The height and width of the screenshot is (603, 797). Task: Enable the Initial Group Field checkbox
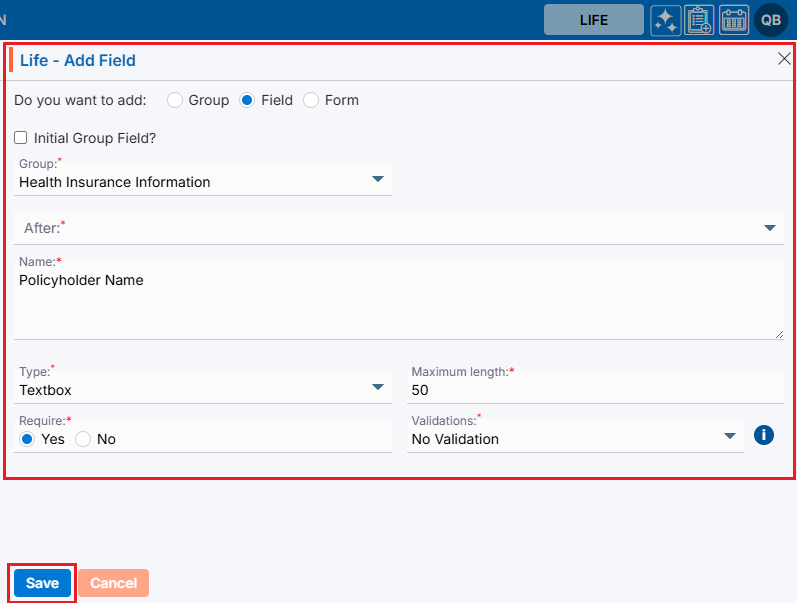click(x=21, y=138)
